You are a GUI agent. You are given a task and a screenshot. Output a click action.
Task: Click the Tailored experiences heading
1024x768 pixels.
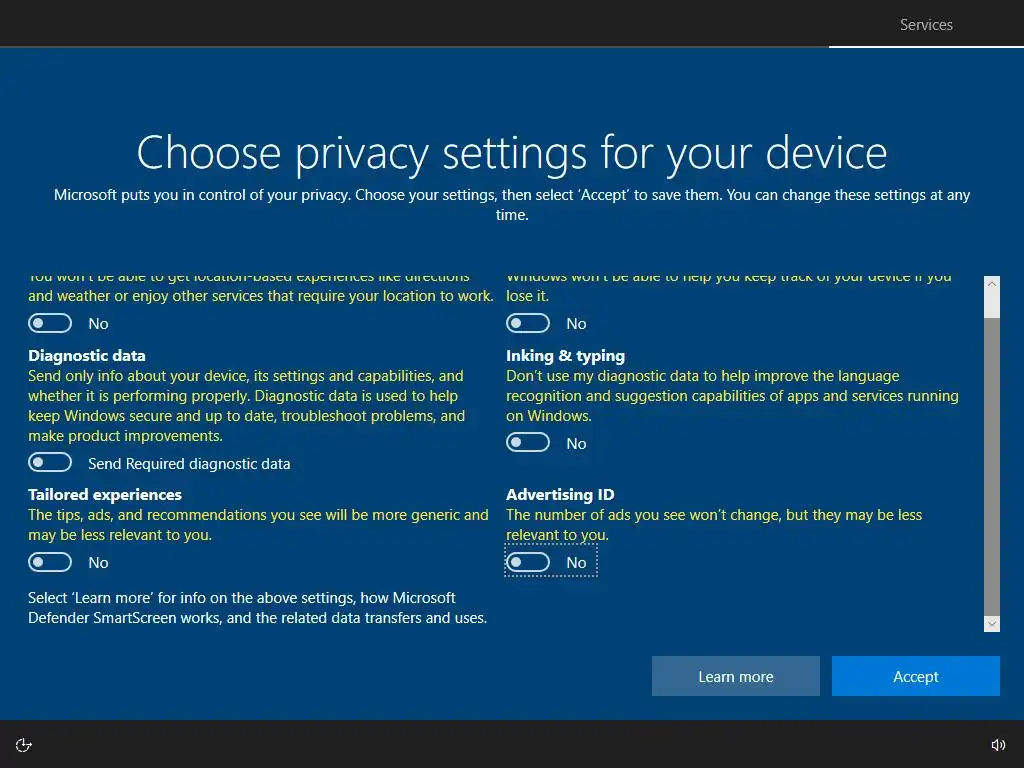(x=105, y=494)
